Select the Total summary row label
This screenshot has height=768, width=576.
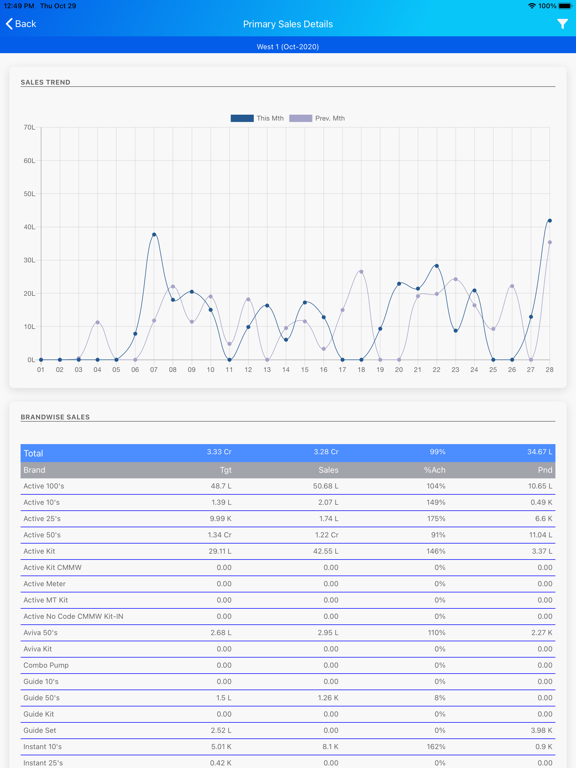(x=33, y=453)
